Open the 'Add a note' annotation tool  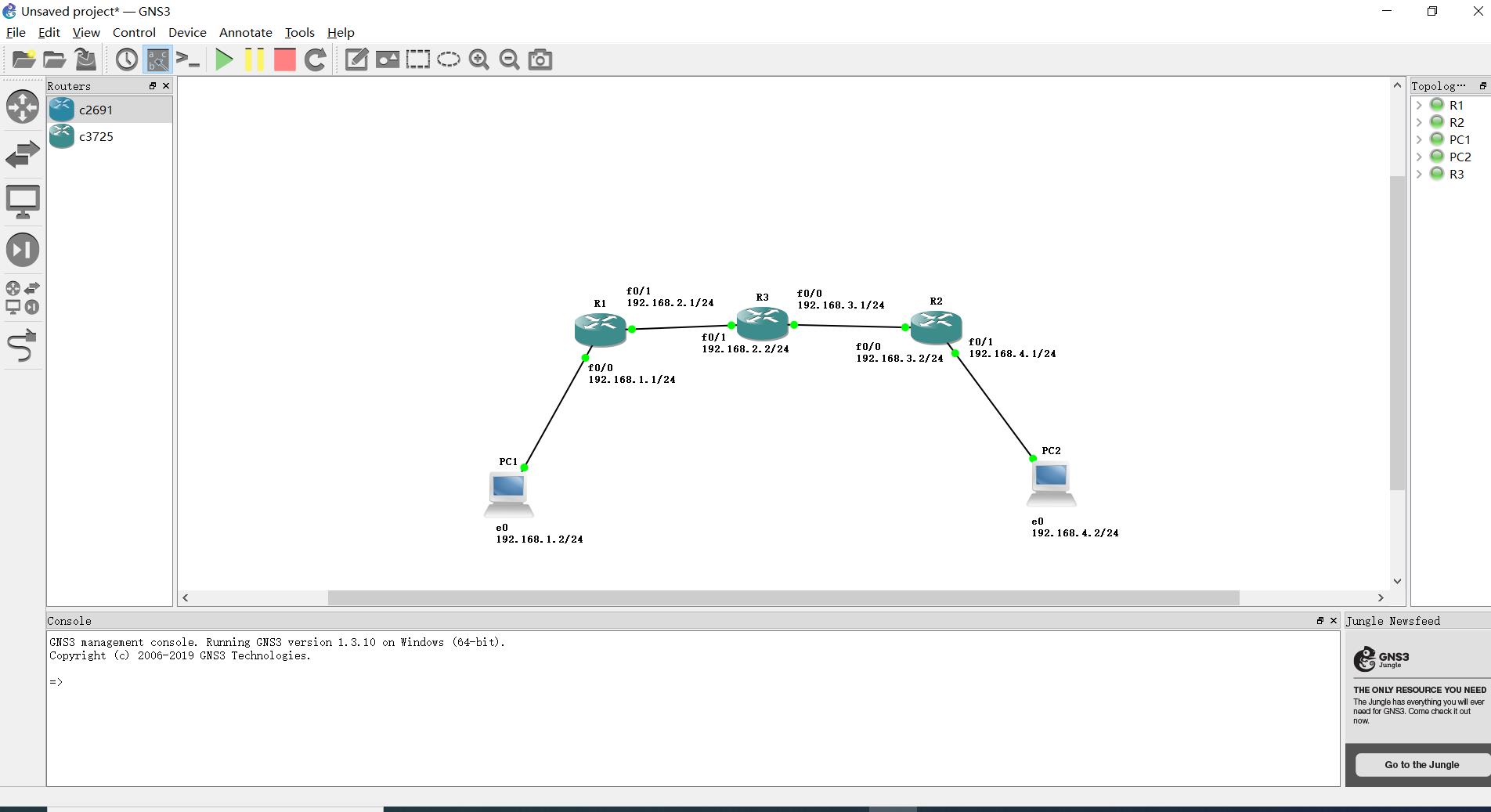click(356, 59)
